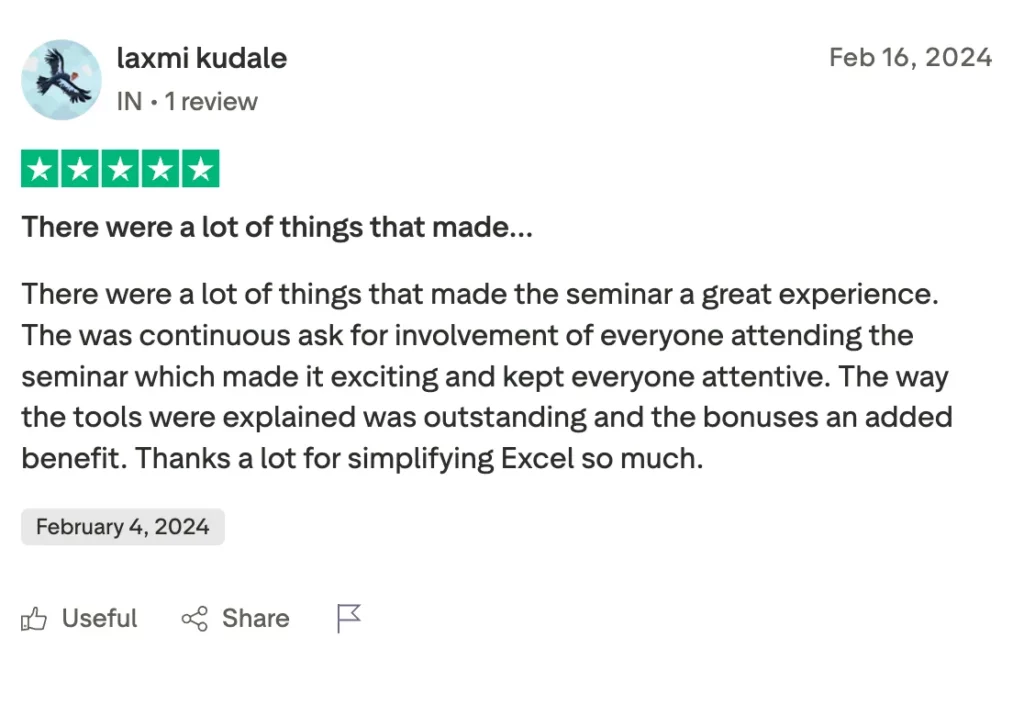Open the review title "There were a lot of things that made..."
This screenshot has height=727, width=1024.
277,227
